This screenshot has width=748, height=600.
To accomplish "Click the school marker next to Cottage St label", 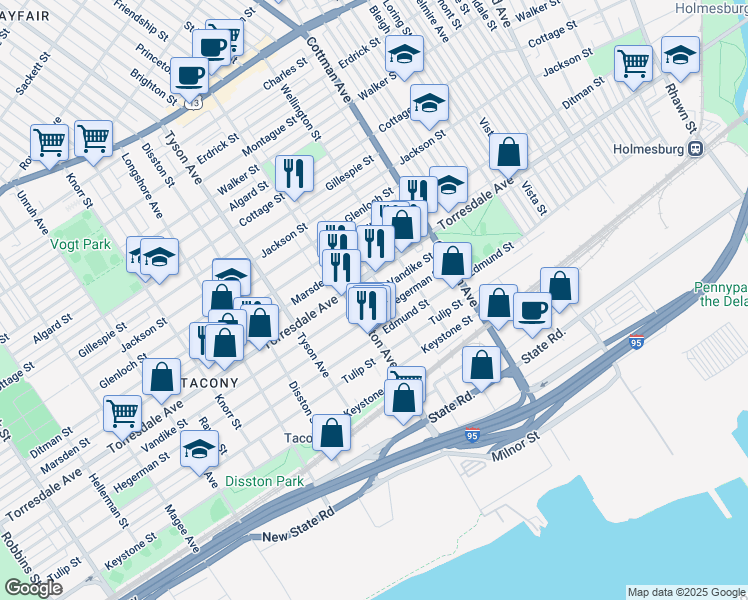I will pos(429,103).
